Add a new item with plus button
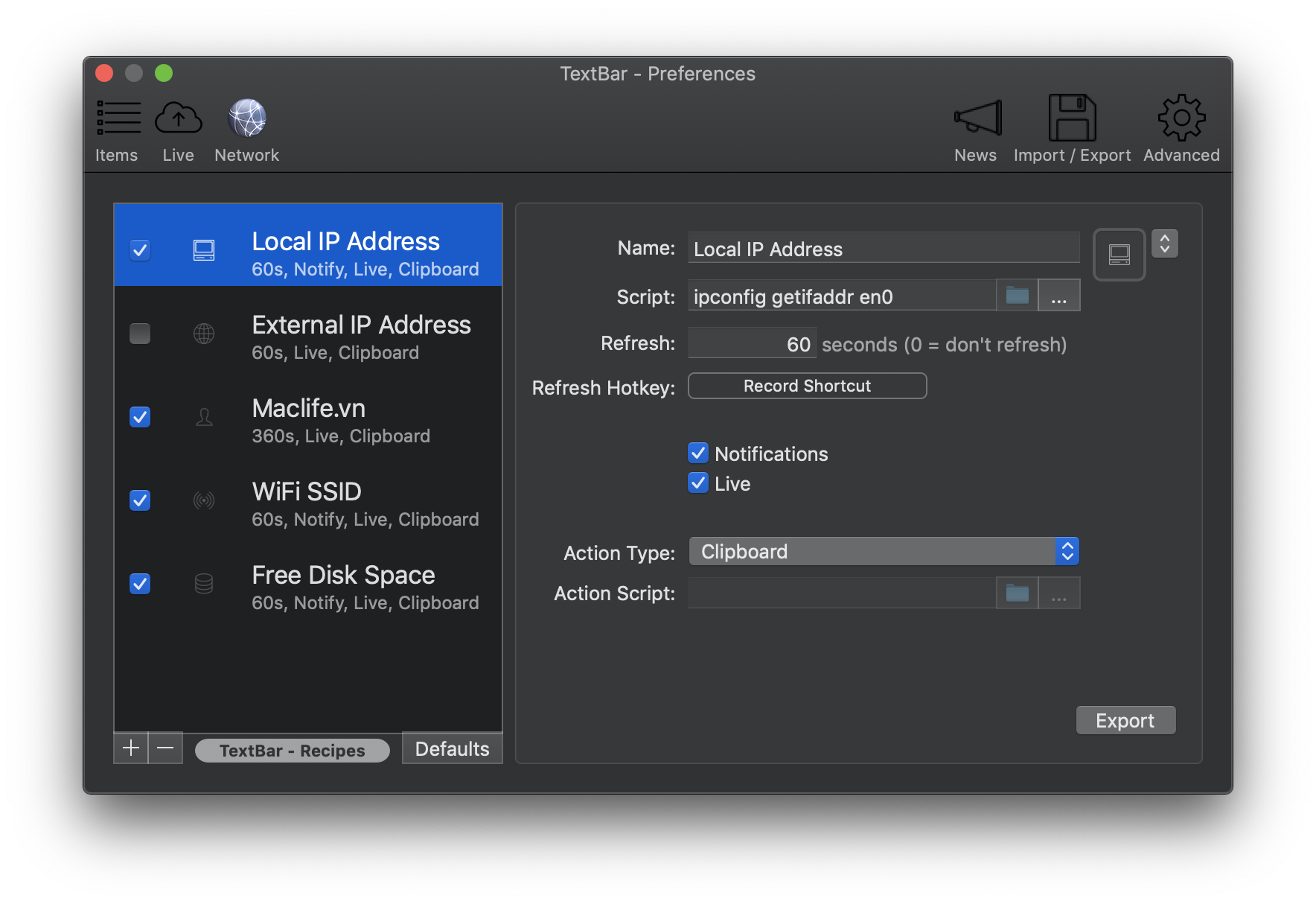 coord(131,748)
